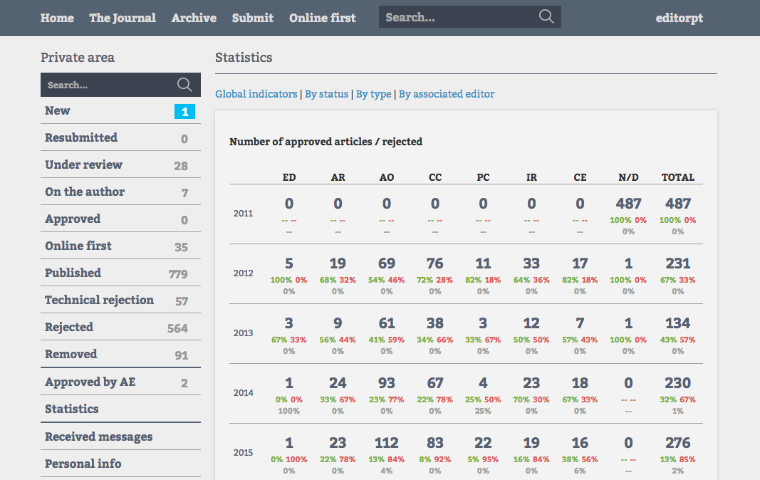Screen dimensions: 760x480
Task: Click the magnifier icon in sidebar search
Action: point(184,85)
